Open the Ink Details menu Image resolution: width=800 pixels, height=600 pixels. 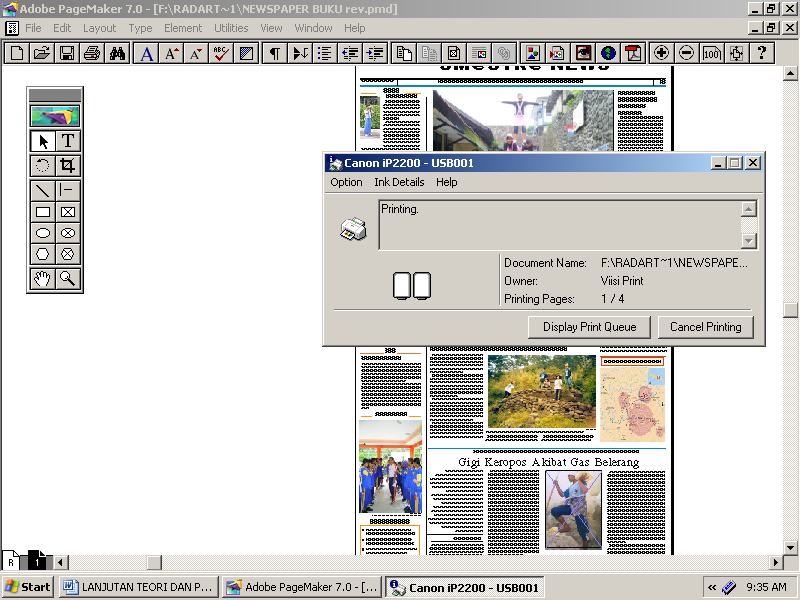[x=399, y=182]
